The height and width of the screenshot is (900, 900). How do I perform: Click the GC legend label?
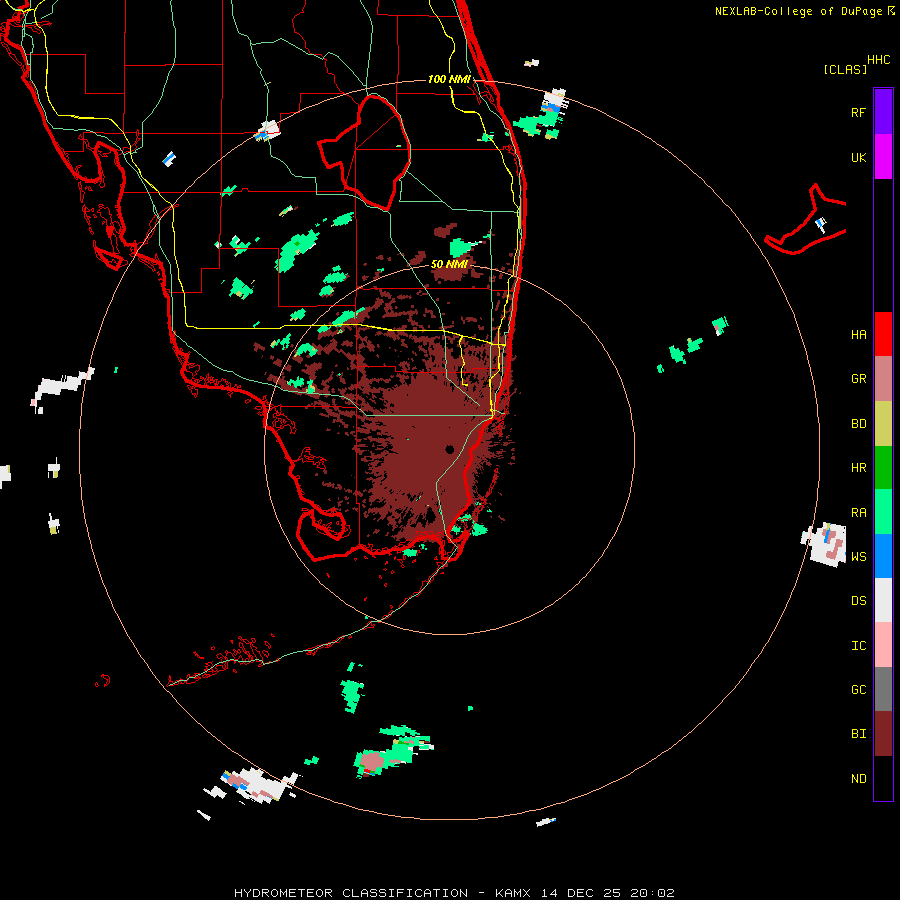pos(858,690)
